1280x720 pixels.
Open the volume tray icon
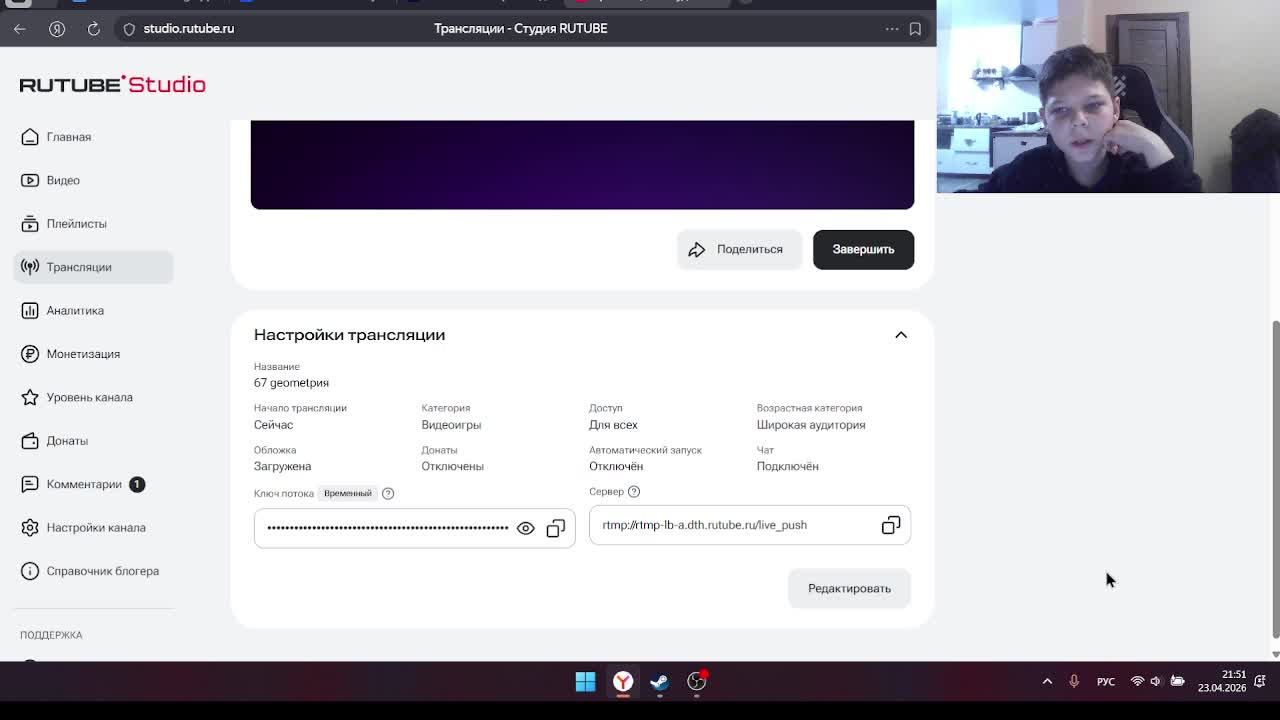pos(1156,682)
